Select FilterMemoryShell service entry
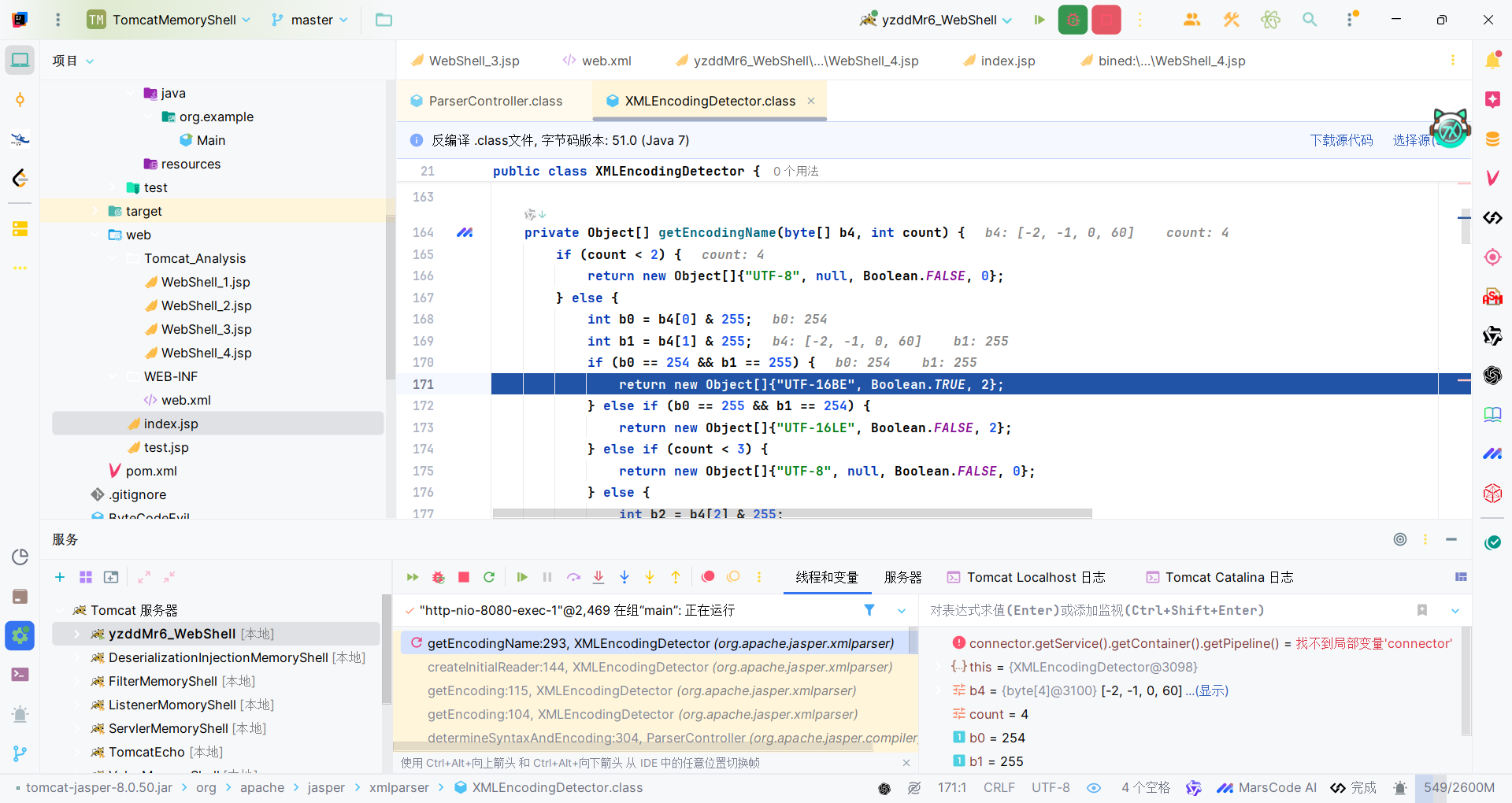Screen dimensions: 1512x803 click(x=182, y=681)
